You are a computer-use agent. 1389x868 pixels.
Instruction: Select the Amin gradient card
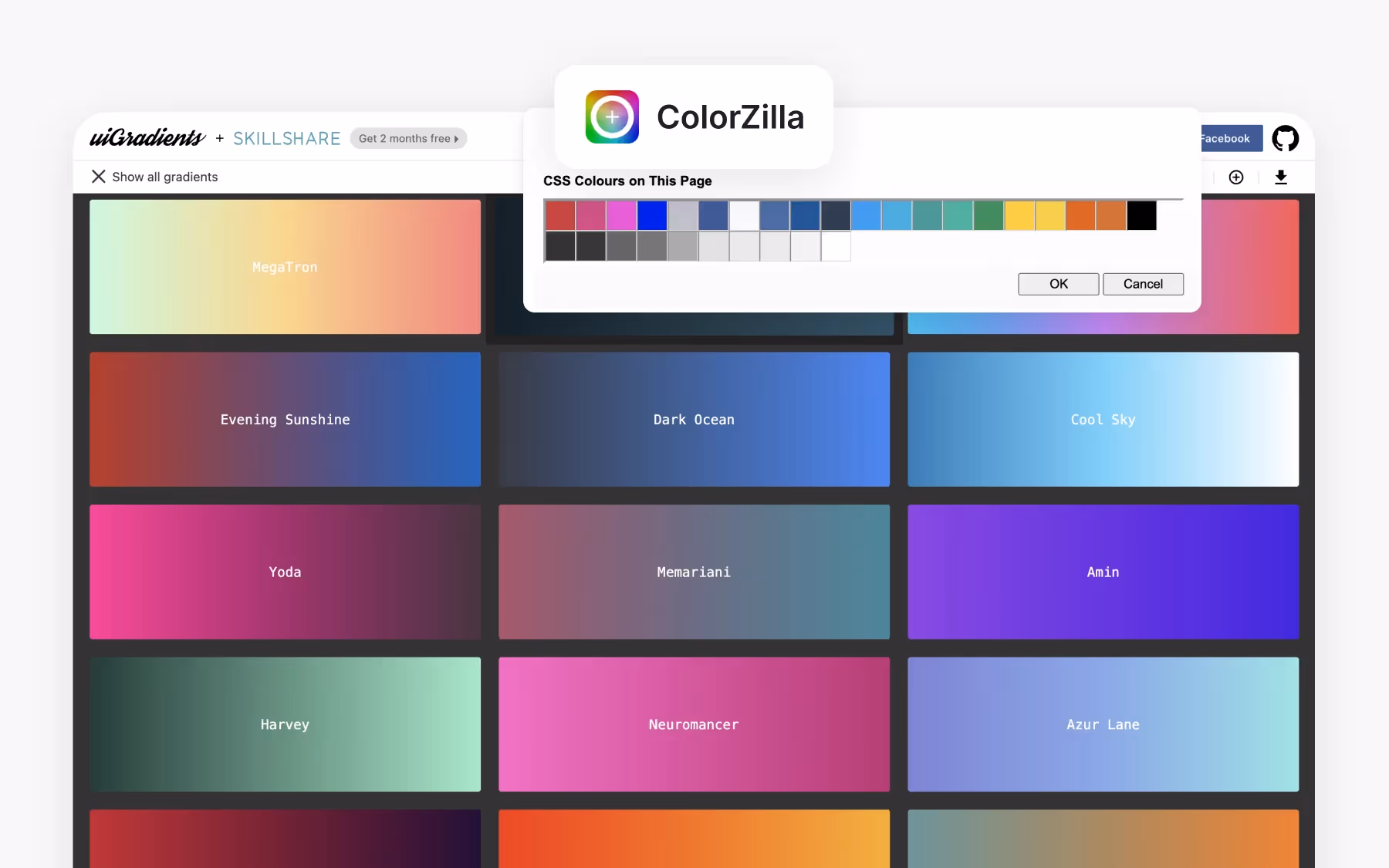[1103, 572]
